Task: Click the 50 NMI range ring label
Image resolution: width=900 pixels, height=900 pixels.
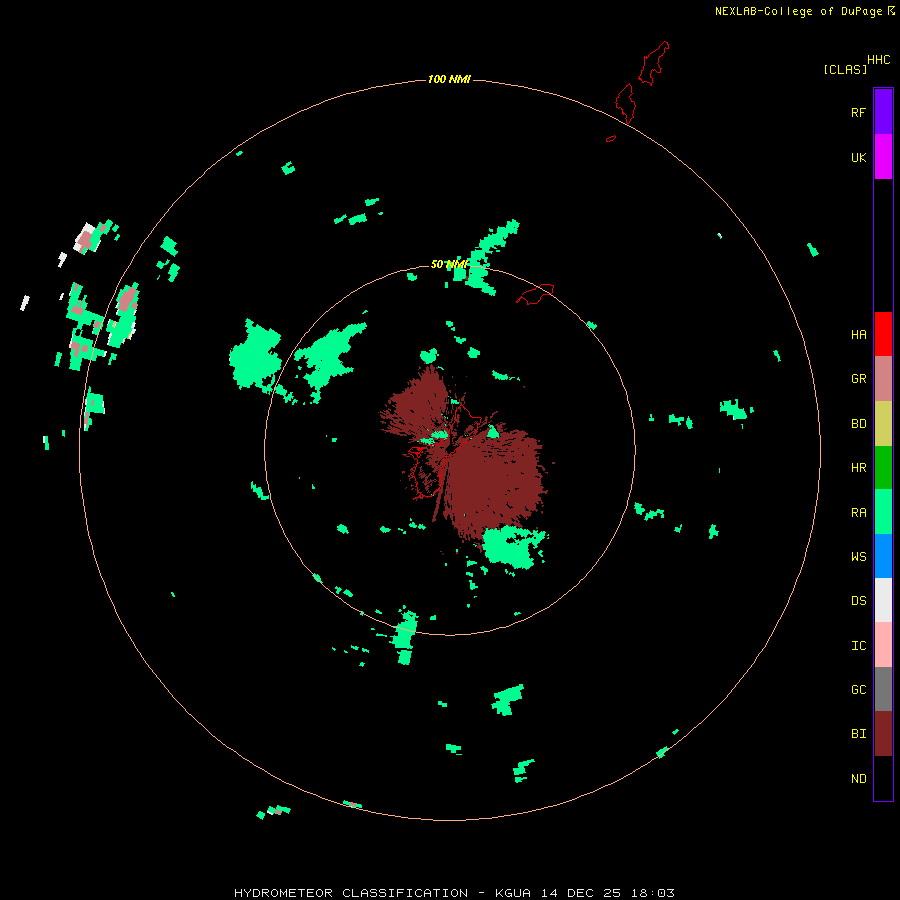Action: click(449, 264)
